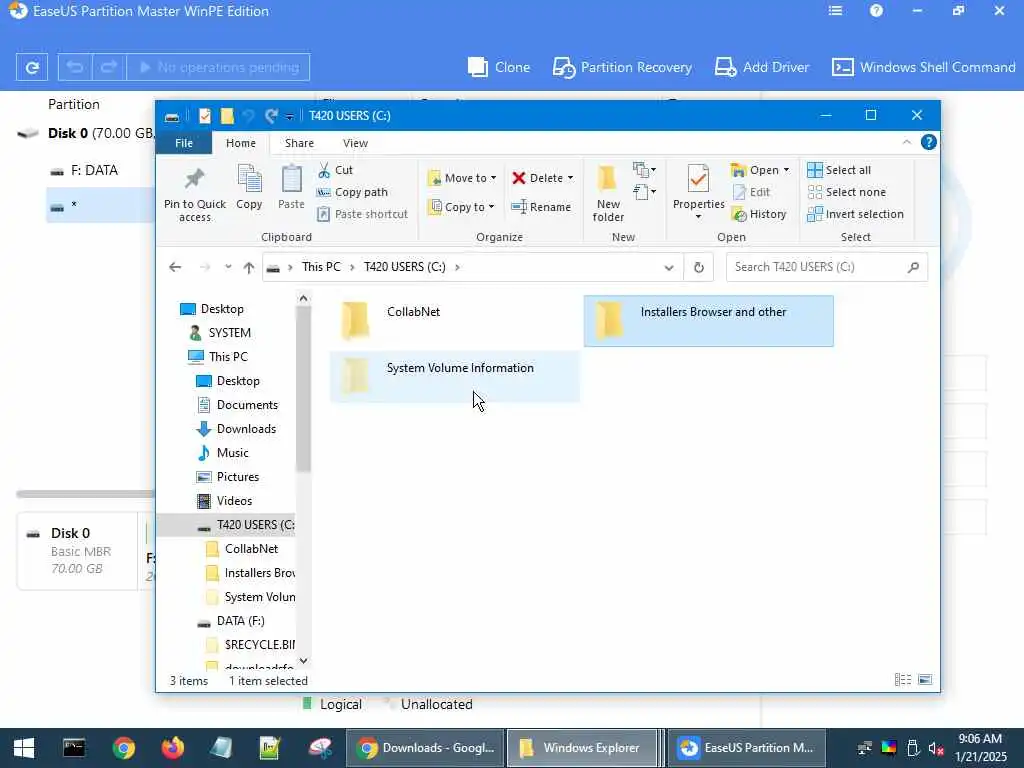
Task: Click Edit in the Open group
Action: [752, 192]
